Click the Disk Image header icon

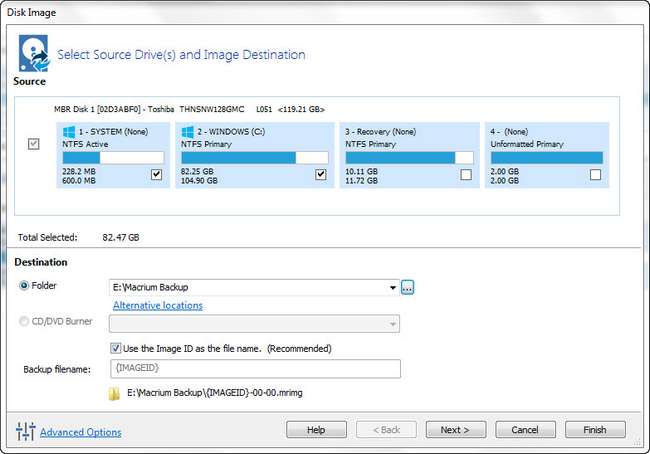33,55
